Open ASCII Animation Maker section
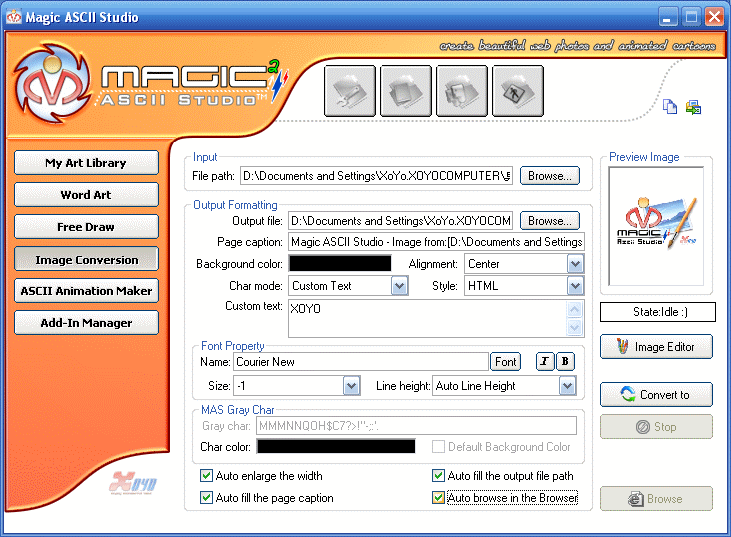Screen dimensions: 731x537 click(86, 291)
